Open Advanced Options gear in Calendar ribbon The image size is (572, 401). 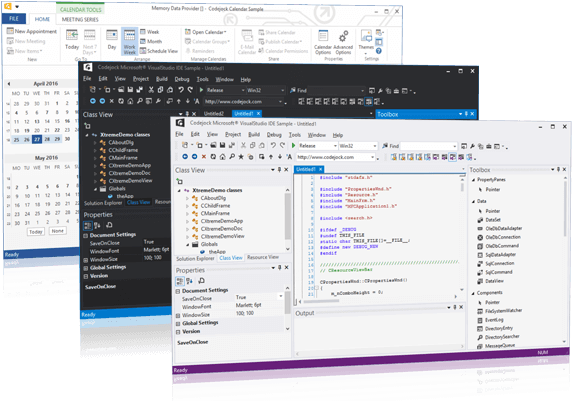pos(343,42)
